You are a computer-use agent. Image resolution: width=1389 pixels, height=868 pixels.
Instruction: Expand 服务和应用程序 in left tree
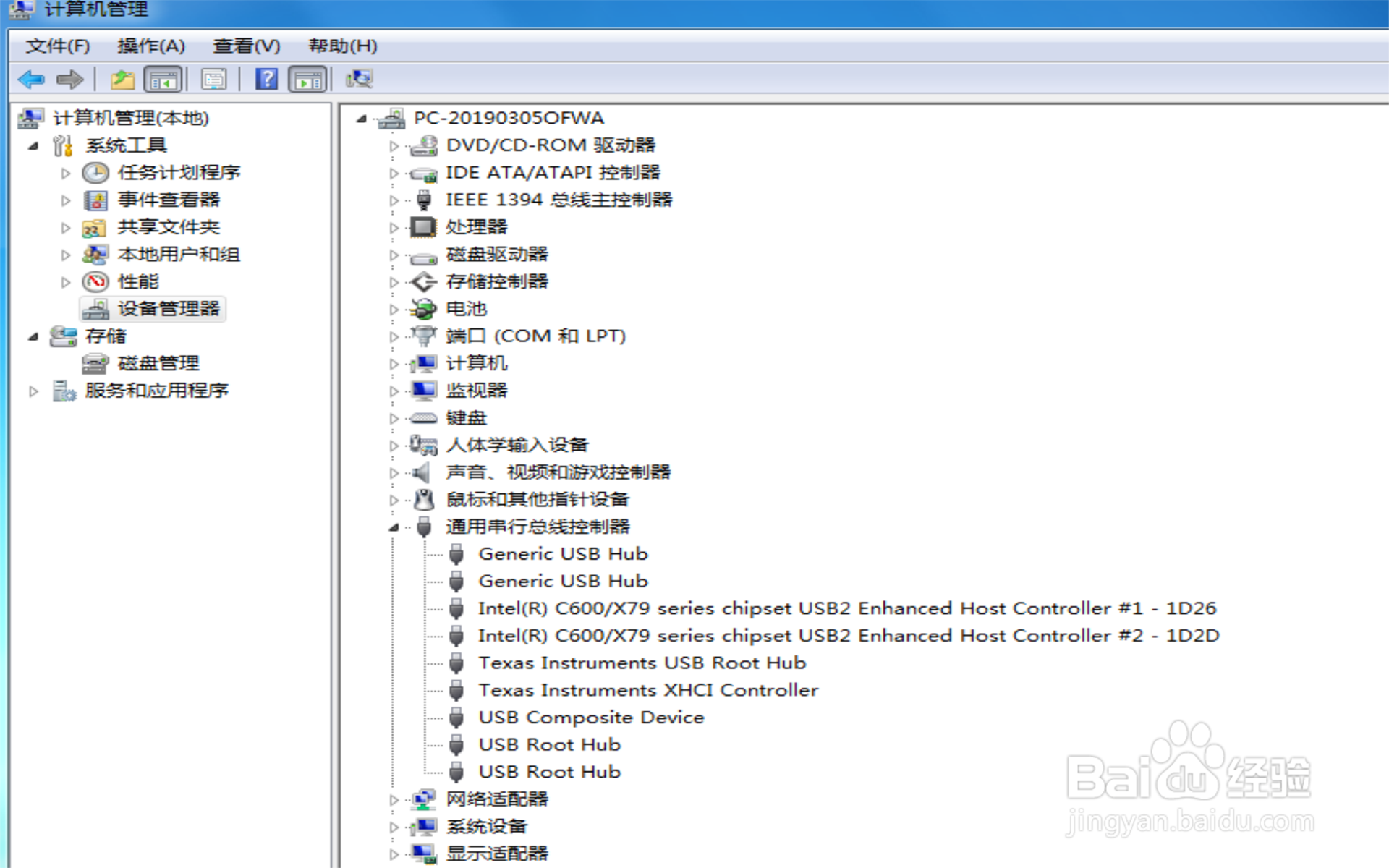pos(33,391)
